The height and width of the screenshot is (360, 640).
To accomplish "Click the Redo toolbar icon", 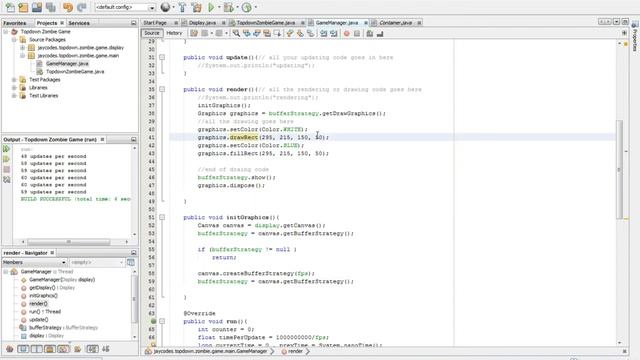I will point(81,7).
